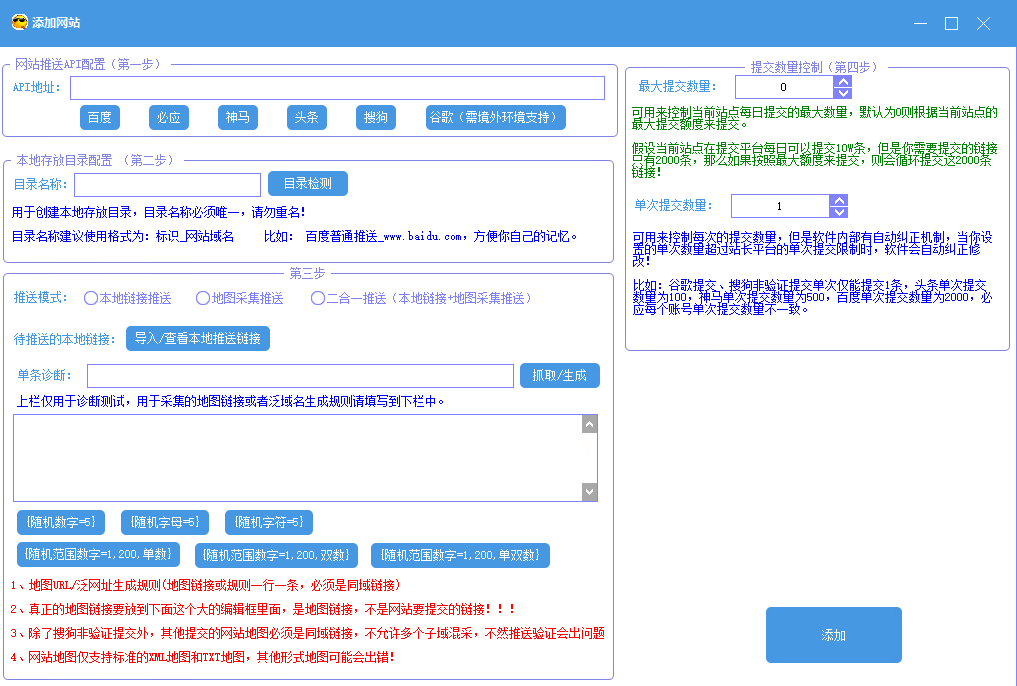
Task: Insert {随机范围数字=1,200,单数} placeholder
Action: [x=98, y=555]
